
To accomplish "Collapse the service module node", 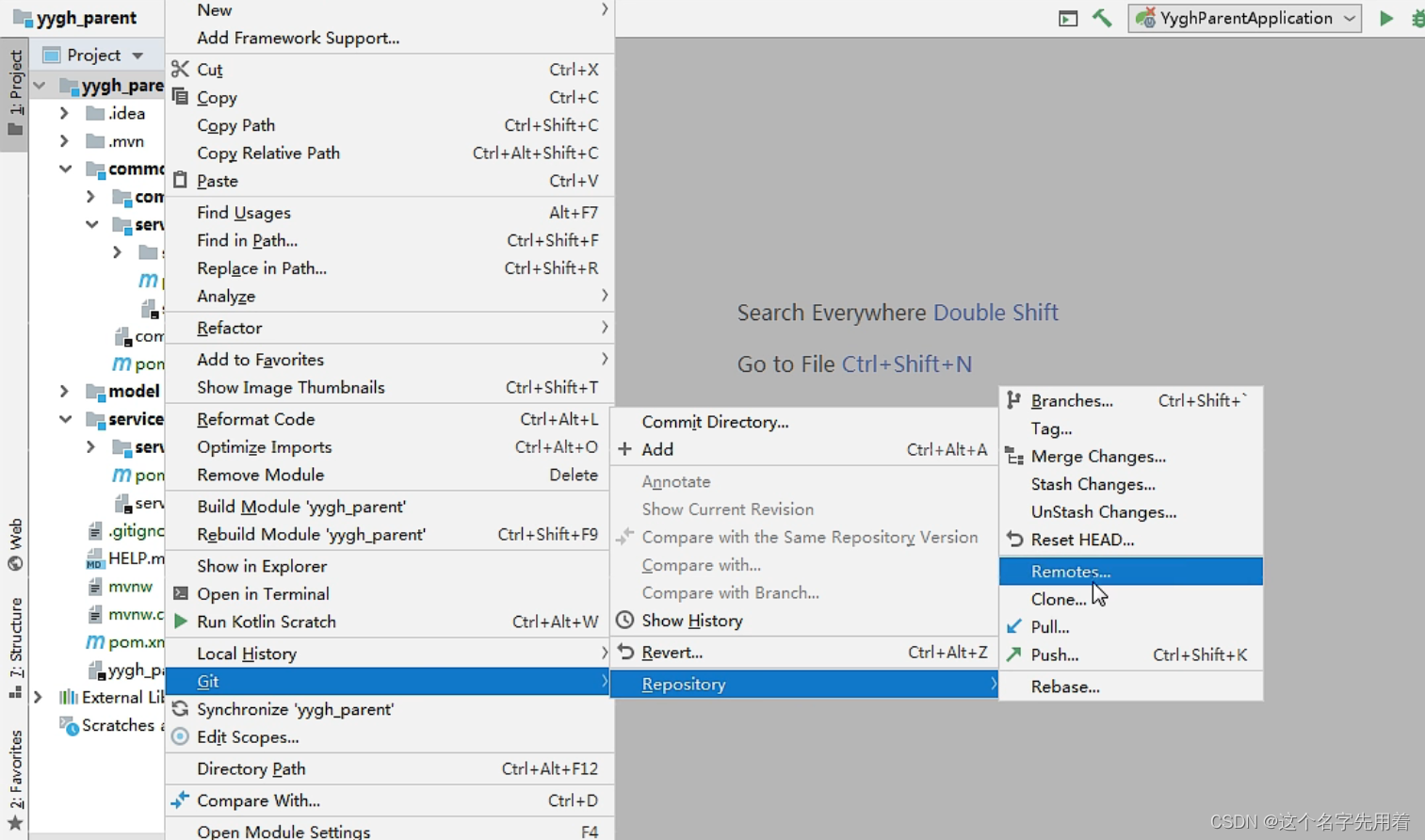I will (65, 419).
